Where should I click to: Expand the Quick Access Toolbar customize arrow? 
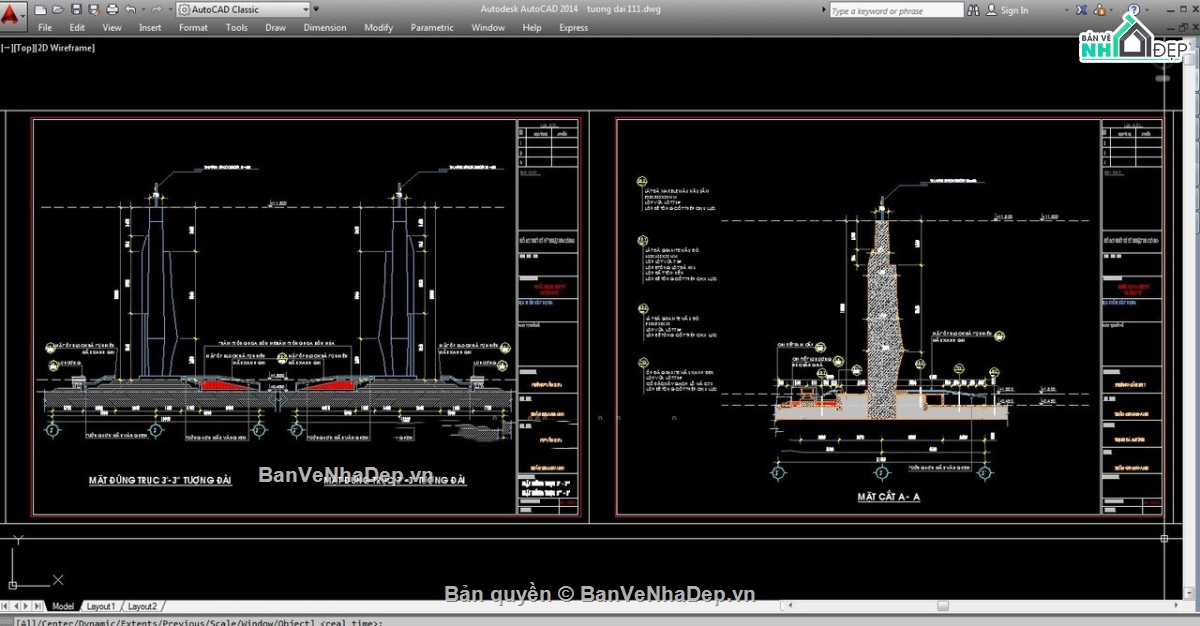pos(317,10)
